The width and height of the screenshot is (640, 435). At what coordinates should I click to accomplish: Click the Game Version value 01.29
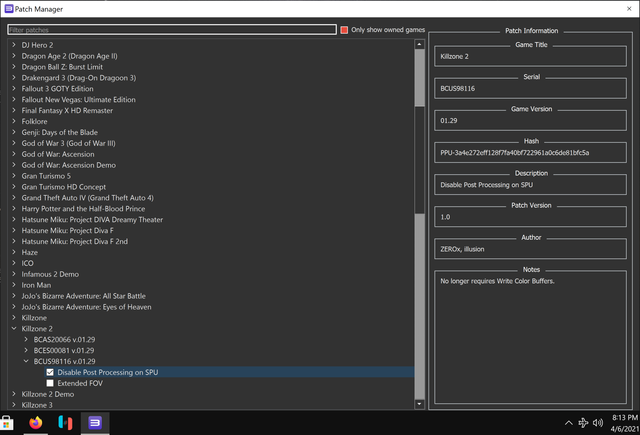point(449,121)
